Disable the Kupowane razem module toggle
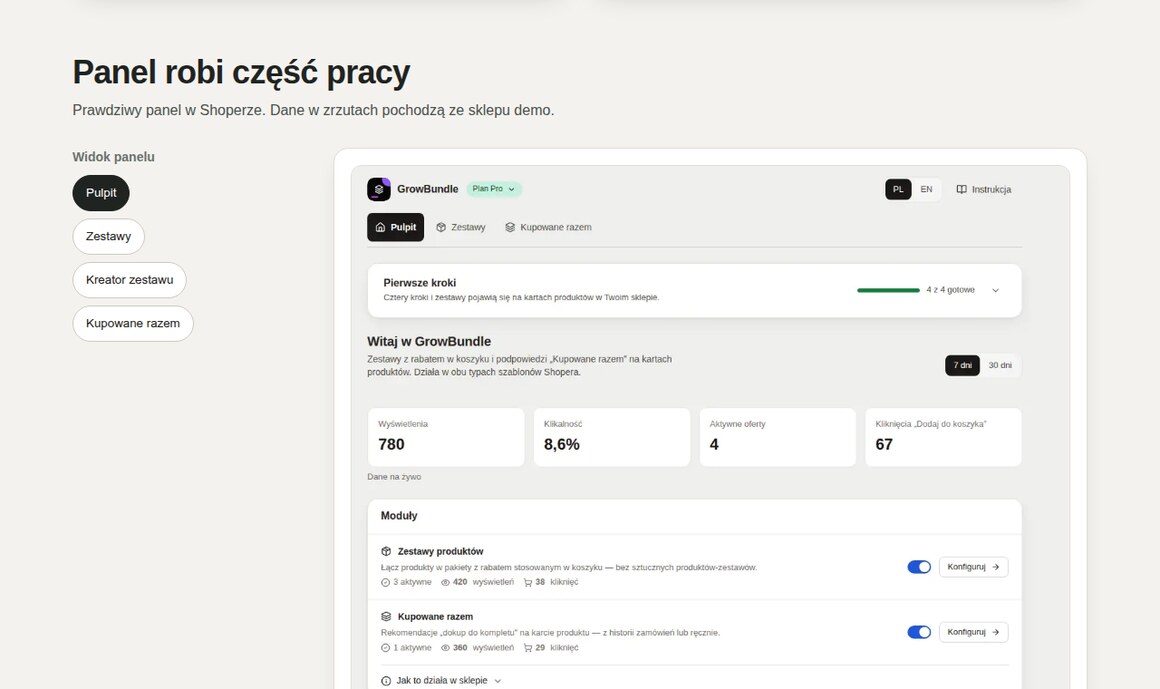 click(x=919, y=632)
